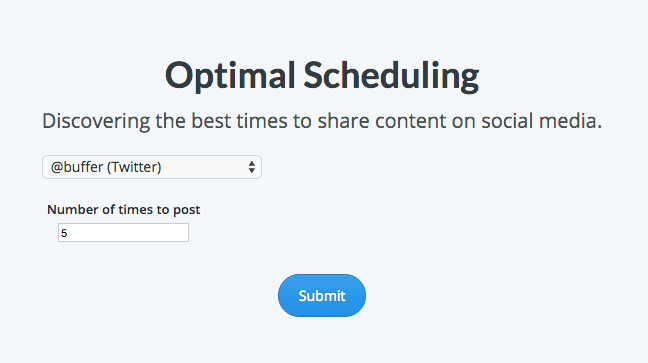
Task: Click the 'Twitter' text inside the selector
Action: coord(134,167)
